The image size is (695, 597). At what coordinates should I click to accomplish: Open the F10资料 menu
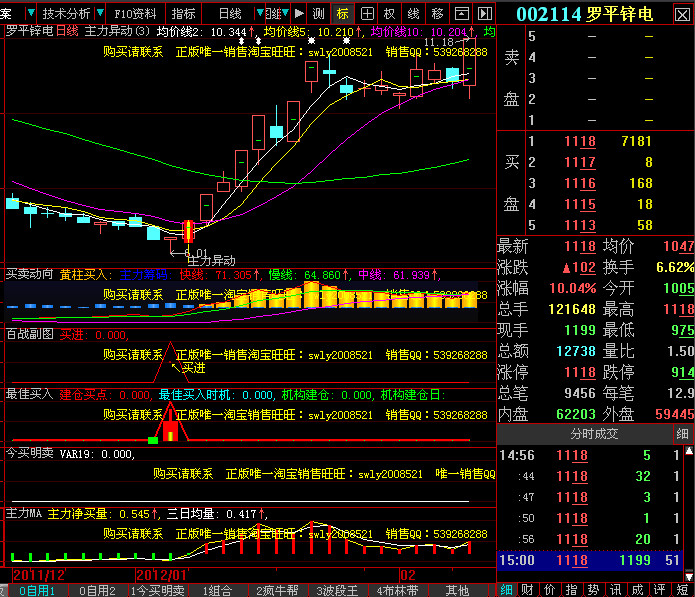point(135,13)
